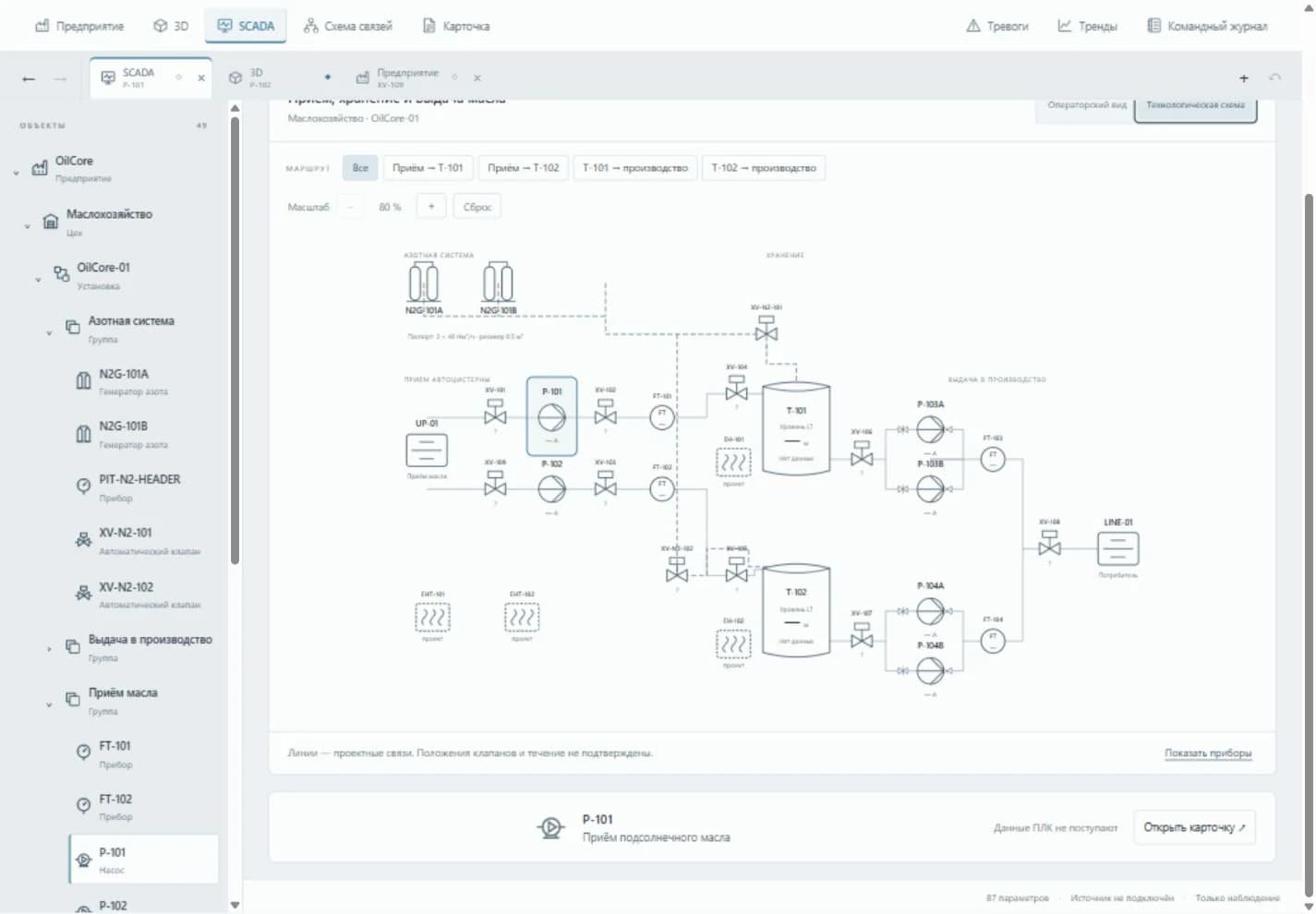
Task: Click the Сброс scale button
Action: [x=477, y=207]
